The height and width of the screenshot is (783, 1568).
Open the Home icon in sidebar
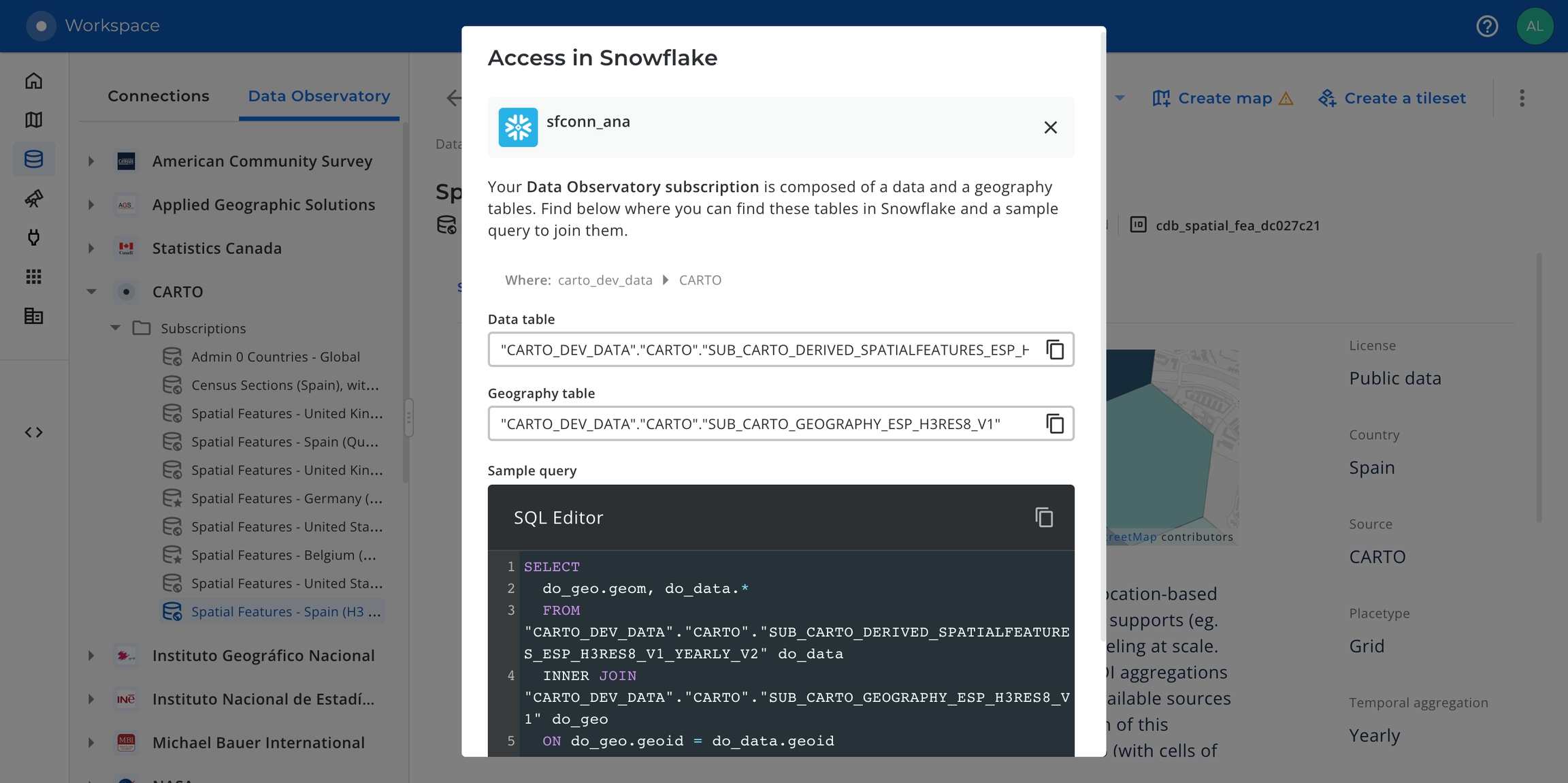[33, 81]
